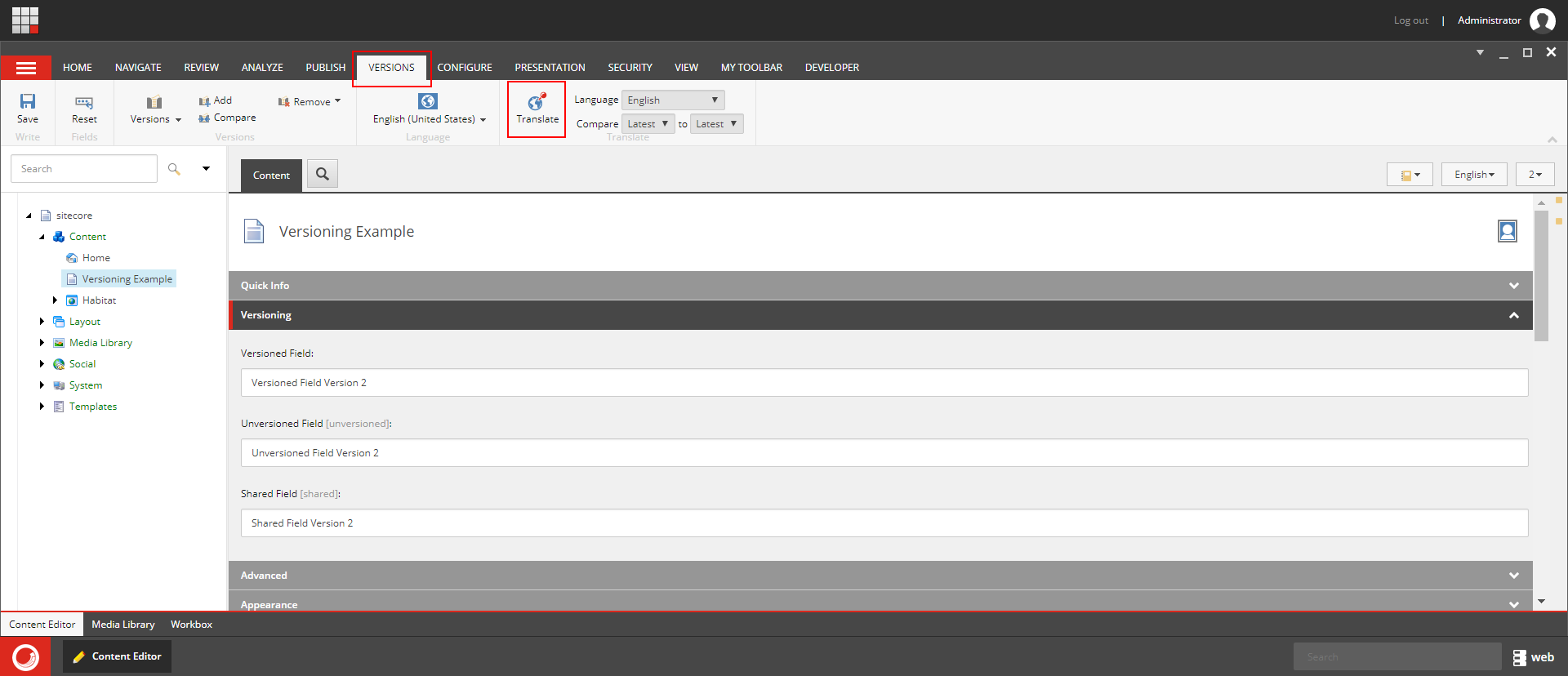
Task: Click the Log out link
Action: pyautogui.click(x=1411, y=20)
